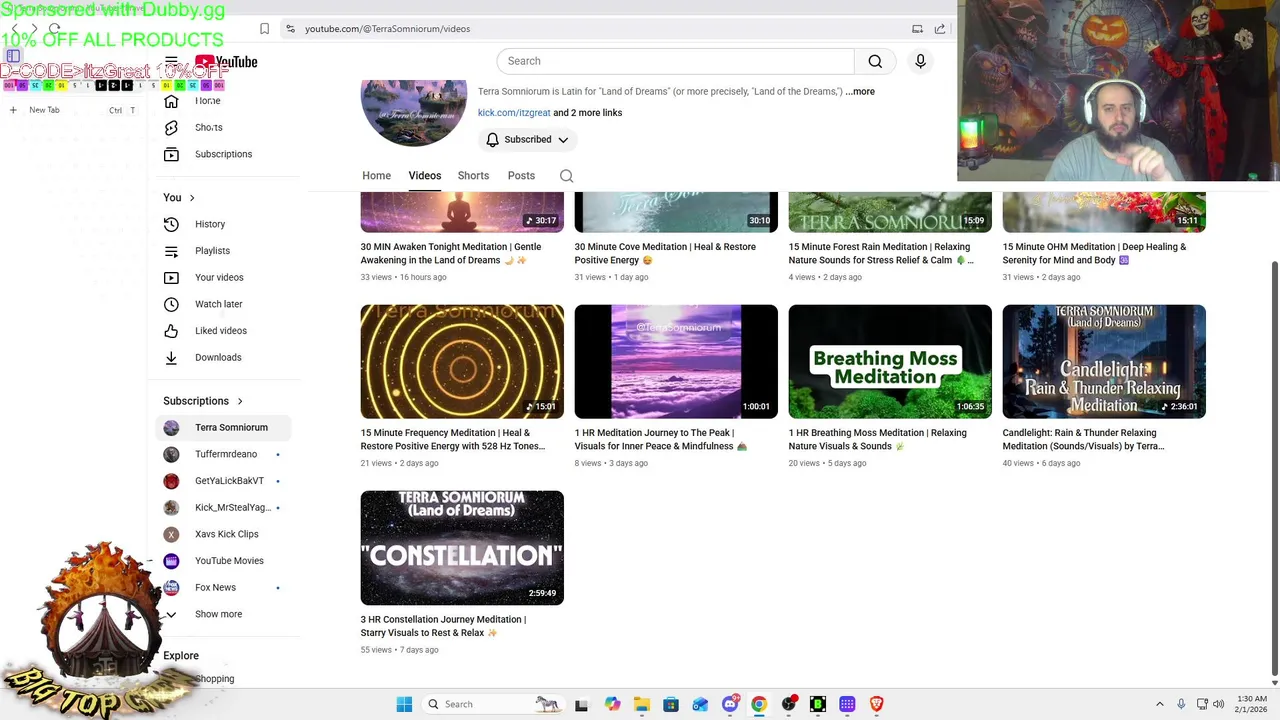Open 30 Minute Cove Meditation title
Image resolution: width=1280 pixels, height=720 pixels.
coord(665,253)
